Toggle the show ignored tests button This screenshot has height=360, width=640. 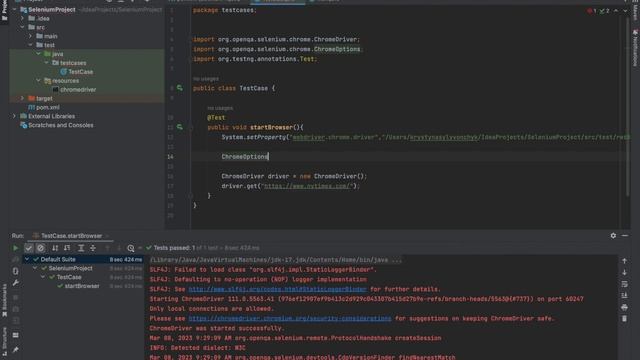(x=40, y=248)
